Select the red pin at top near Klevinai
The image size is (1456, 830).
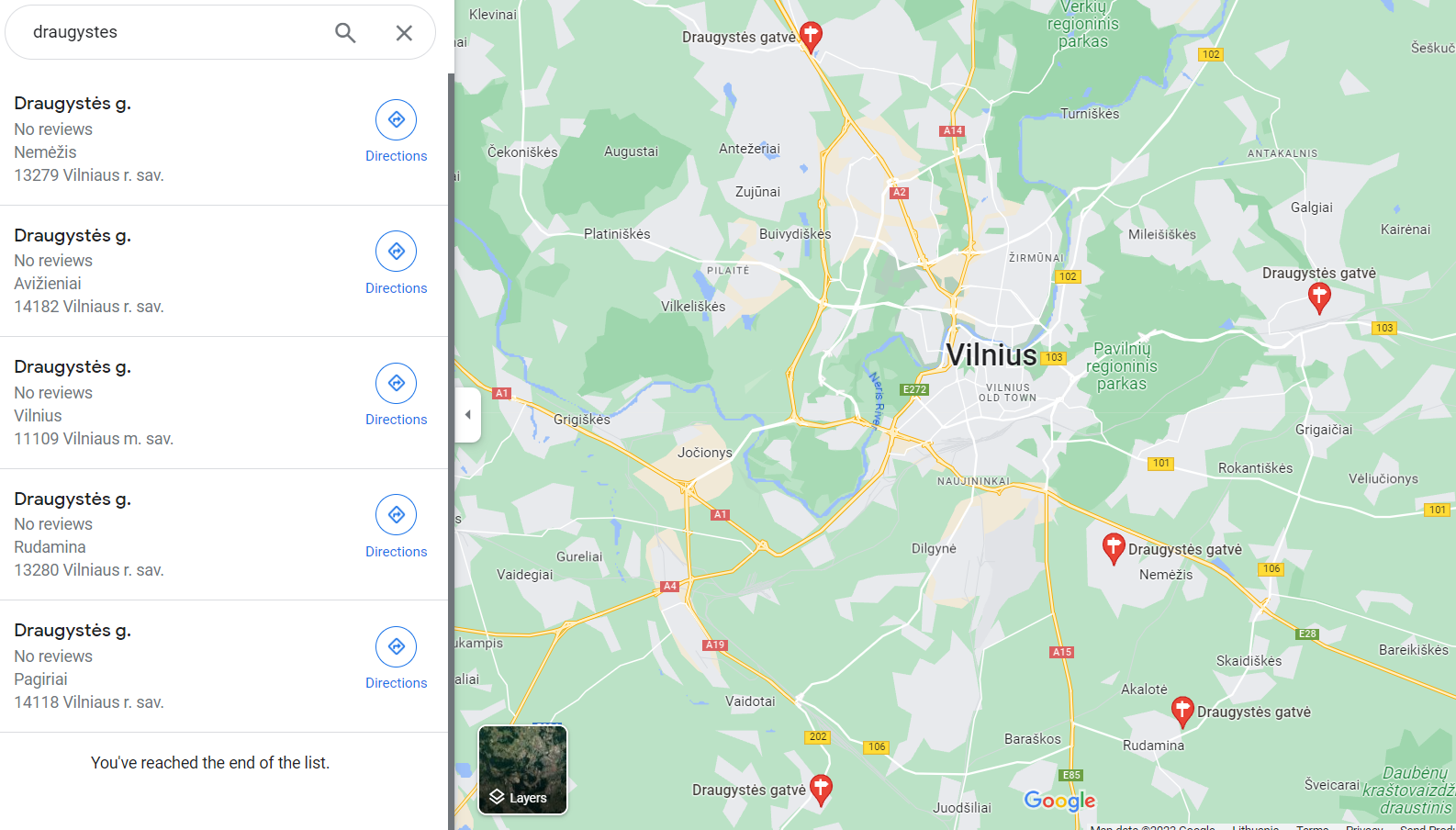[811, 37]
